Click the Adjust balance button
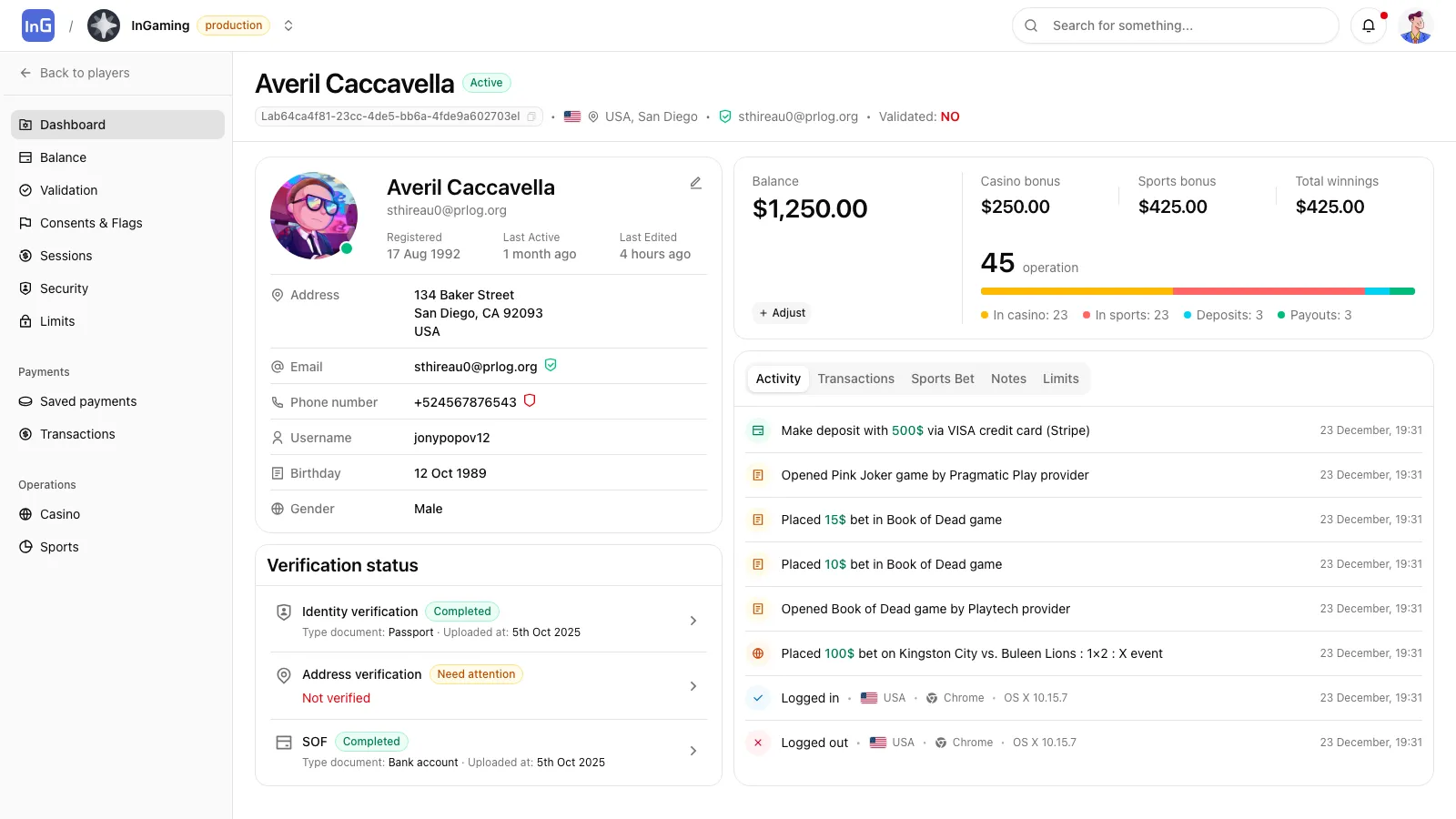This screenshot has width=1456, height=819. click(x=781, y=312)
